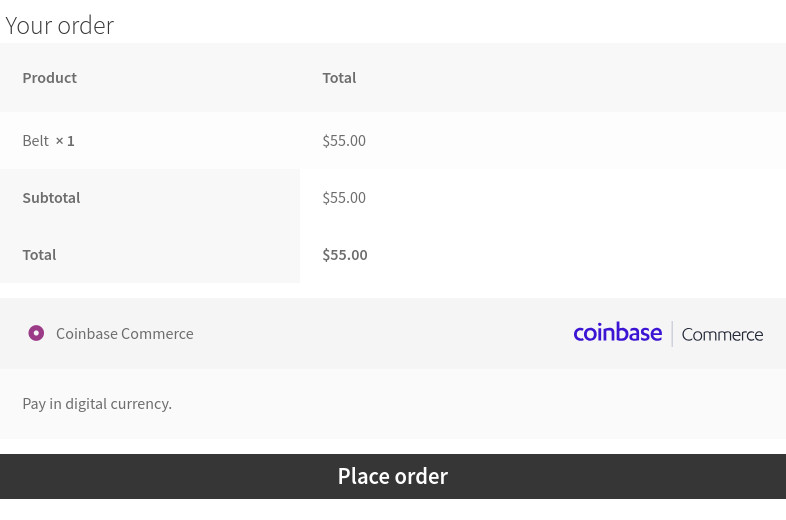Click the bold order total $55.00

[x=345, y=255]
